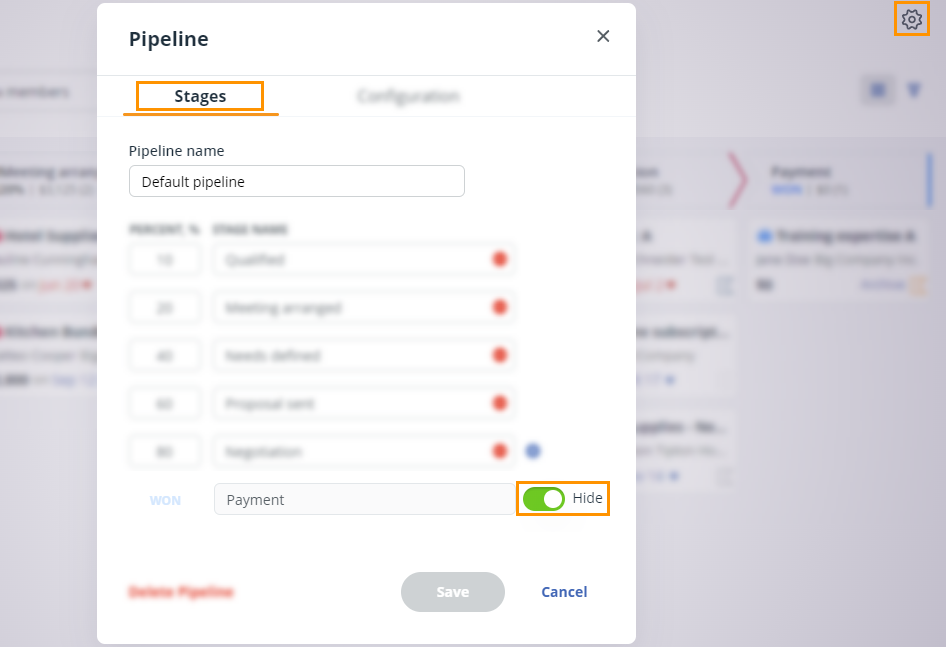The width and height of the screenshot is (946, 647).
Task: Click Delete Pipeline
Action: click(181, 591)
